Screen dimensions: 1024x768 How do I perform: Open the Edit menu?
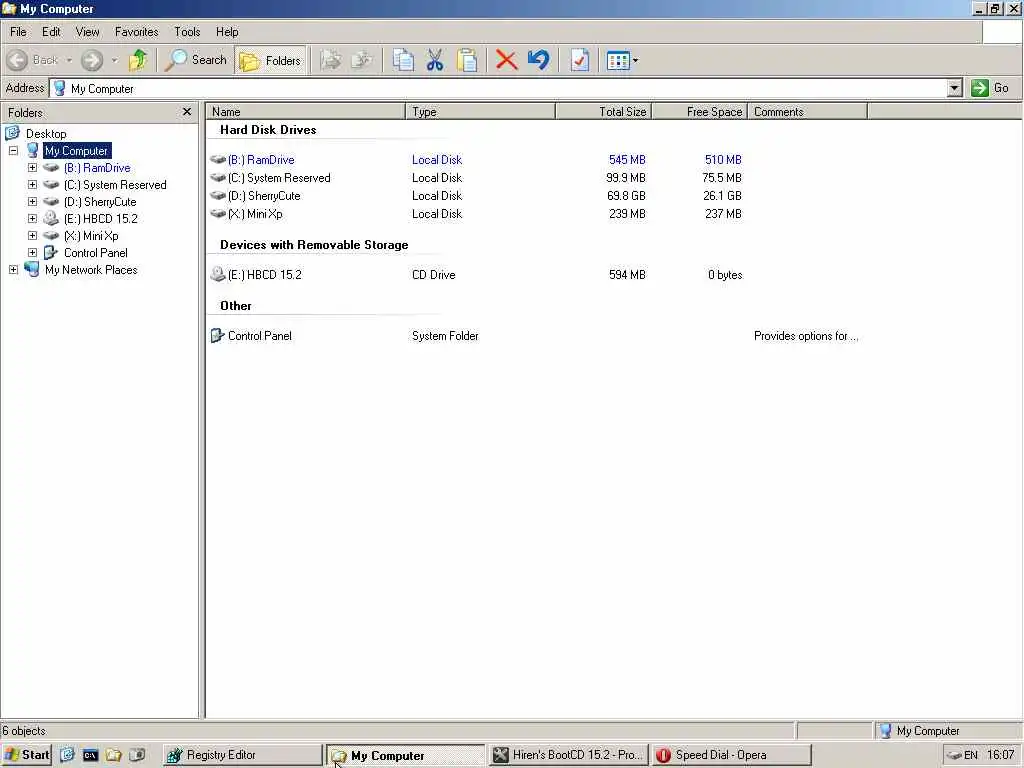click(x=51, y=32)
